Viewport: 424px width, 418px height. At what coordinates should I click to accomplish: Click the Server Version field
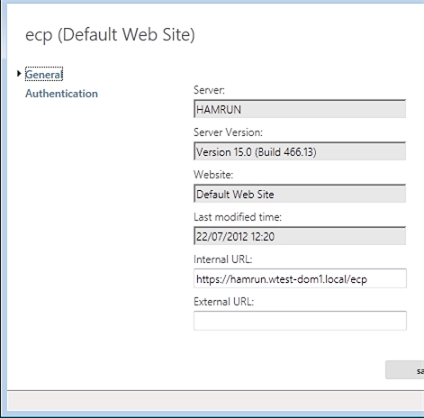point(300,151)
